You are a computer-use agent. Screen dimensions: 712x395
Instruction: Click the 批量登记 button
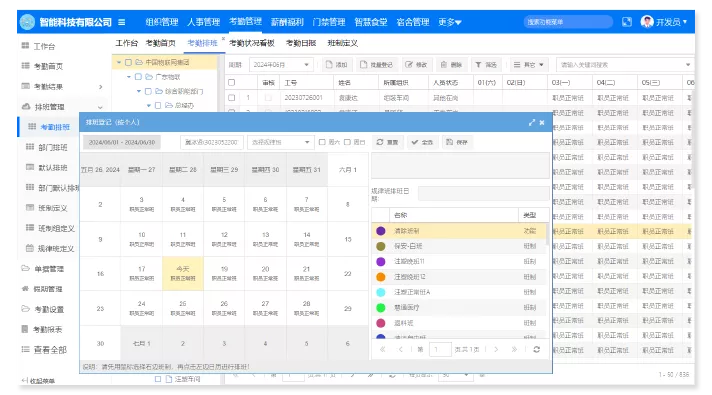(x=376, y=65)
